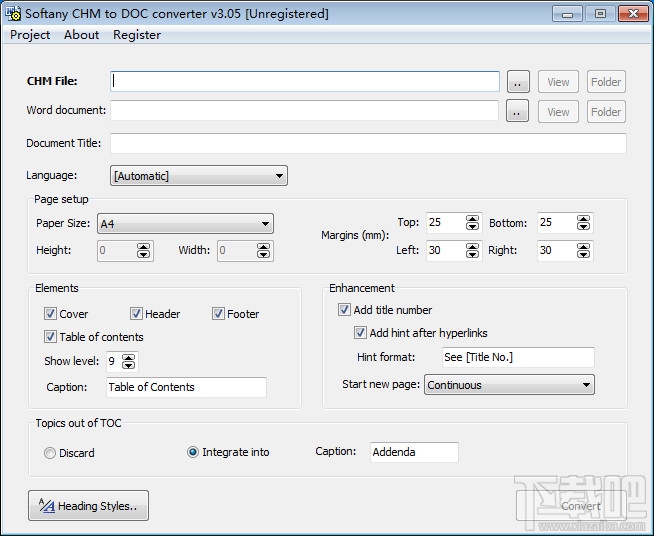Click Folder button in Word document row
Screen dimensions: 654x536
tap(606, 112)
